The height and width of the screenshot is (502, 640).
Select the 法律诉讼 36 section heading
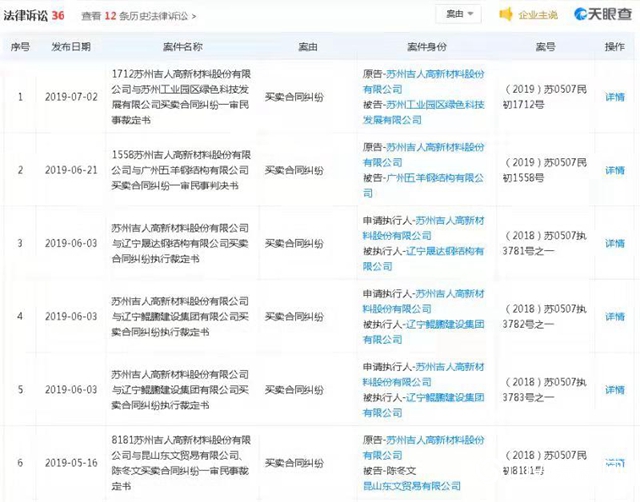[34, 16]
